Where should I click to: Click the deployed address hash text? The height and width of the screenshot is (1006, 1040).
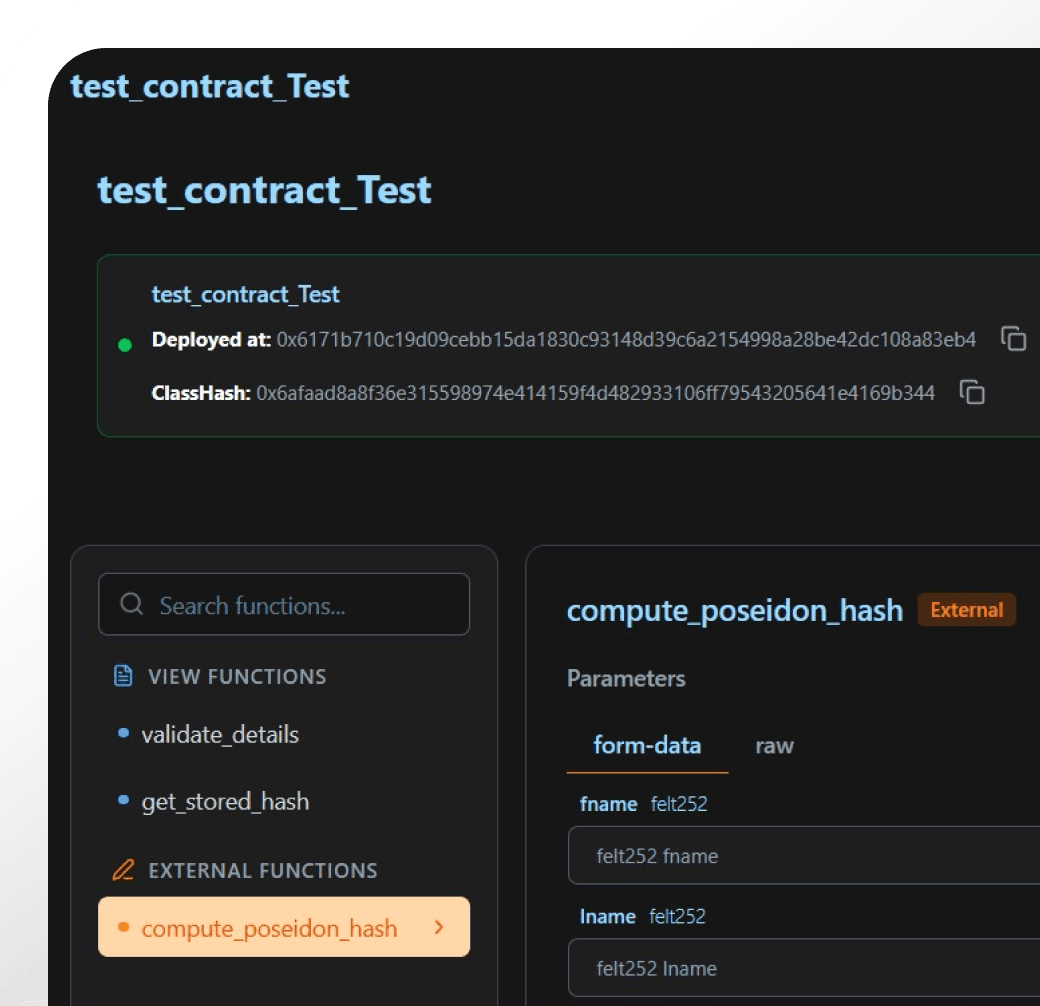point(626,340)
